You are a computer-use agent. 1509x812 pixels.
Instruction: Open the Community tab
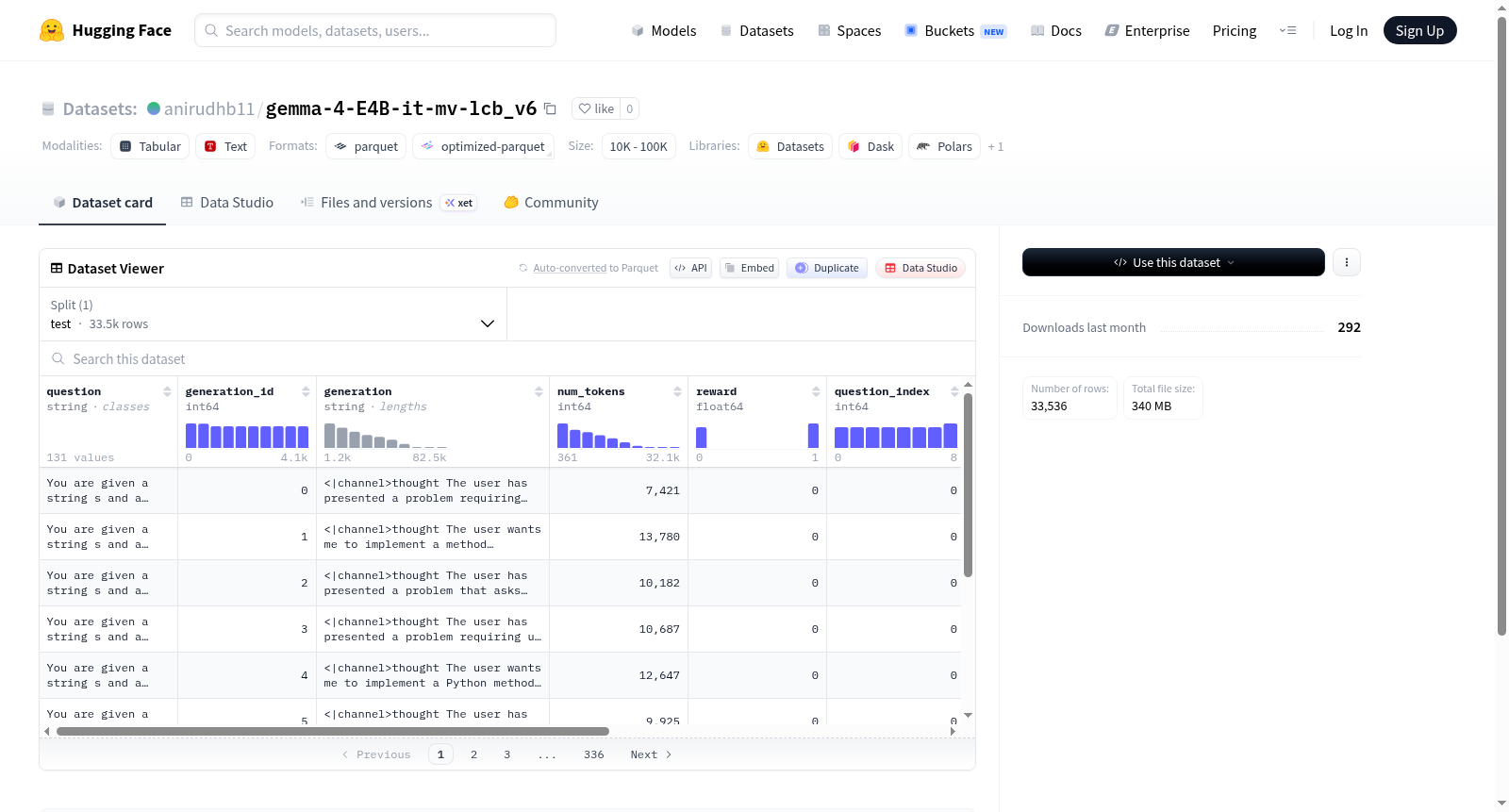[552, 202]
